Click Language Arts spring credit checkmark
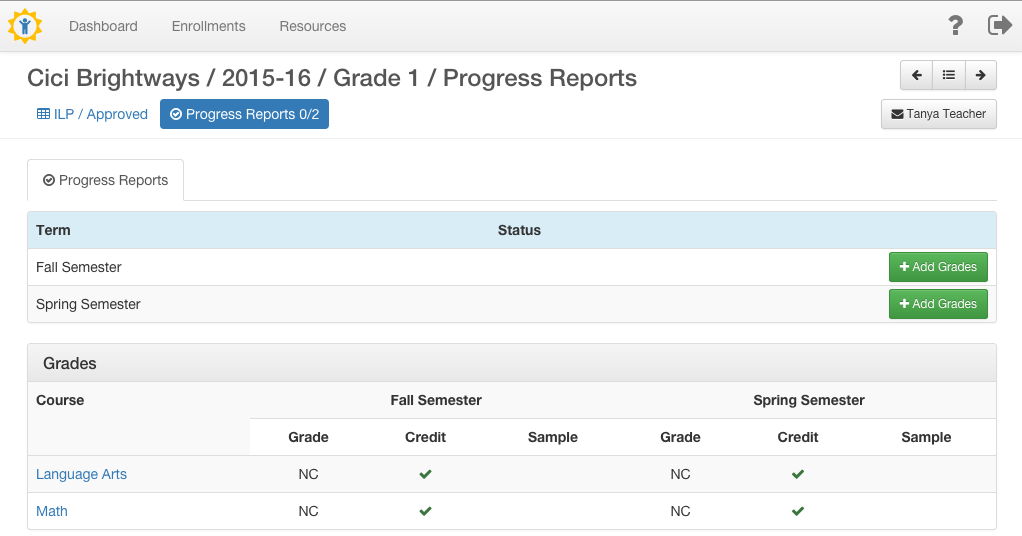The height and width of the screenshot is (536, 1022). tap(798, 474)
